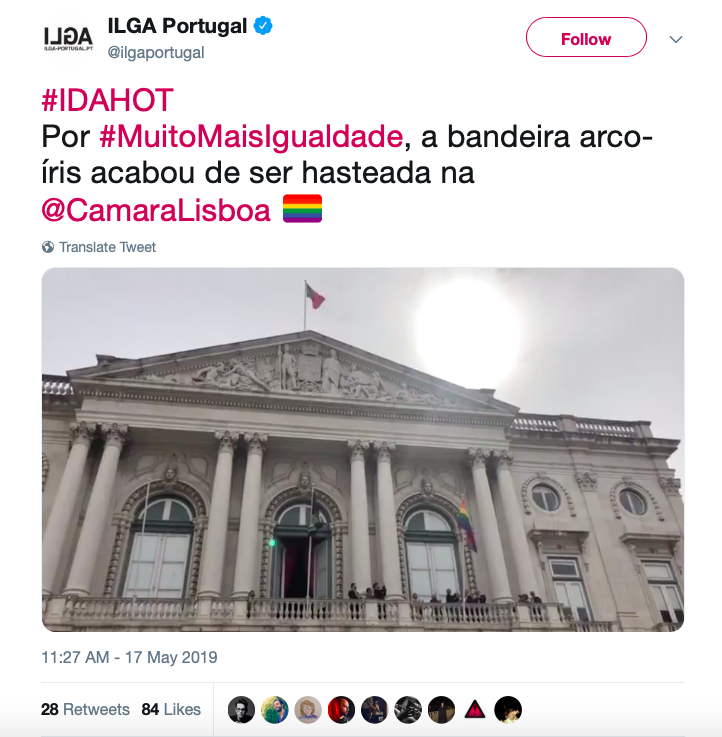Screen dimensions: 722x737
Task: Open the @ilgaportugal handle
Action: click(156, 53)
